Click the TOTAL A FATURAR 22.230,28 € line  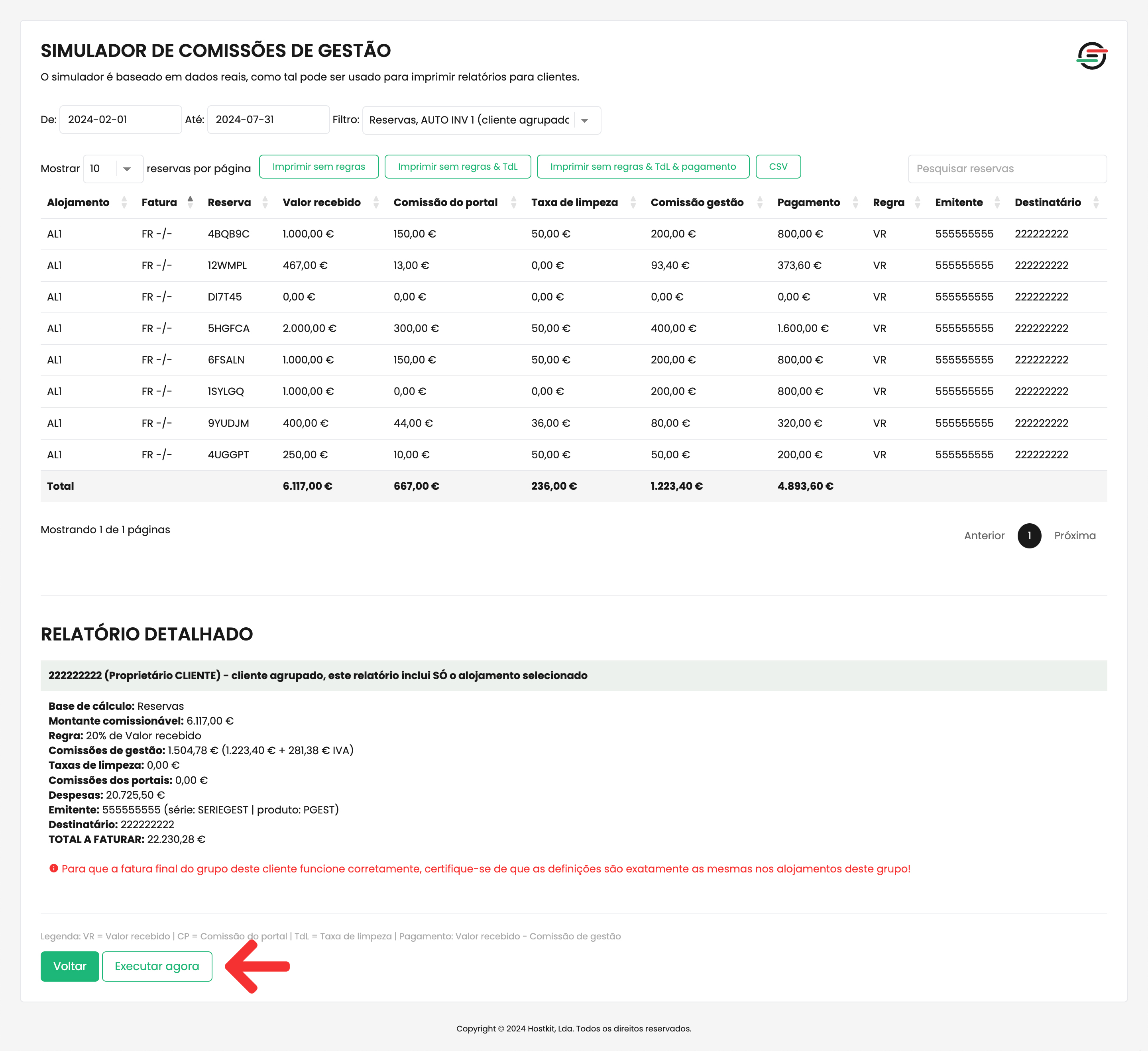point(127,839)
